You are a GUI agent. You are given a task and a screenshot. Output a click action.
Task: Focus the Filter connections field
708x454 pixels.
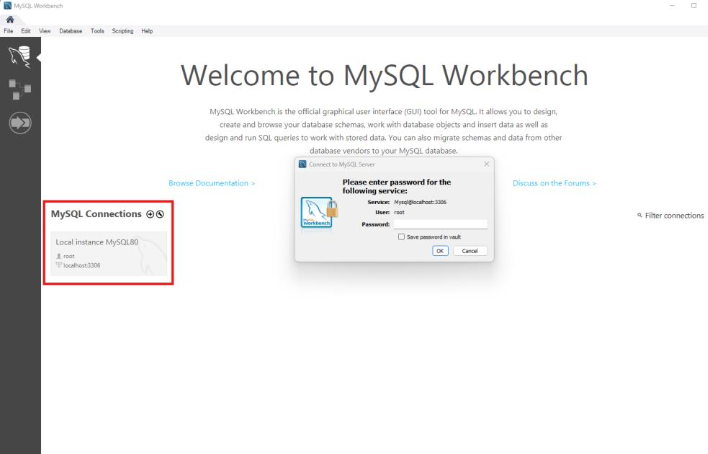coord(674,215)
